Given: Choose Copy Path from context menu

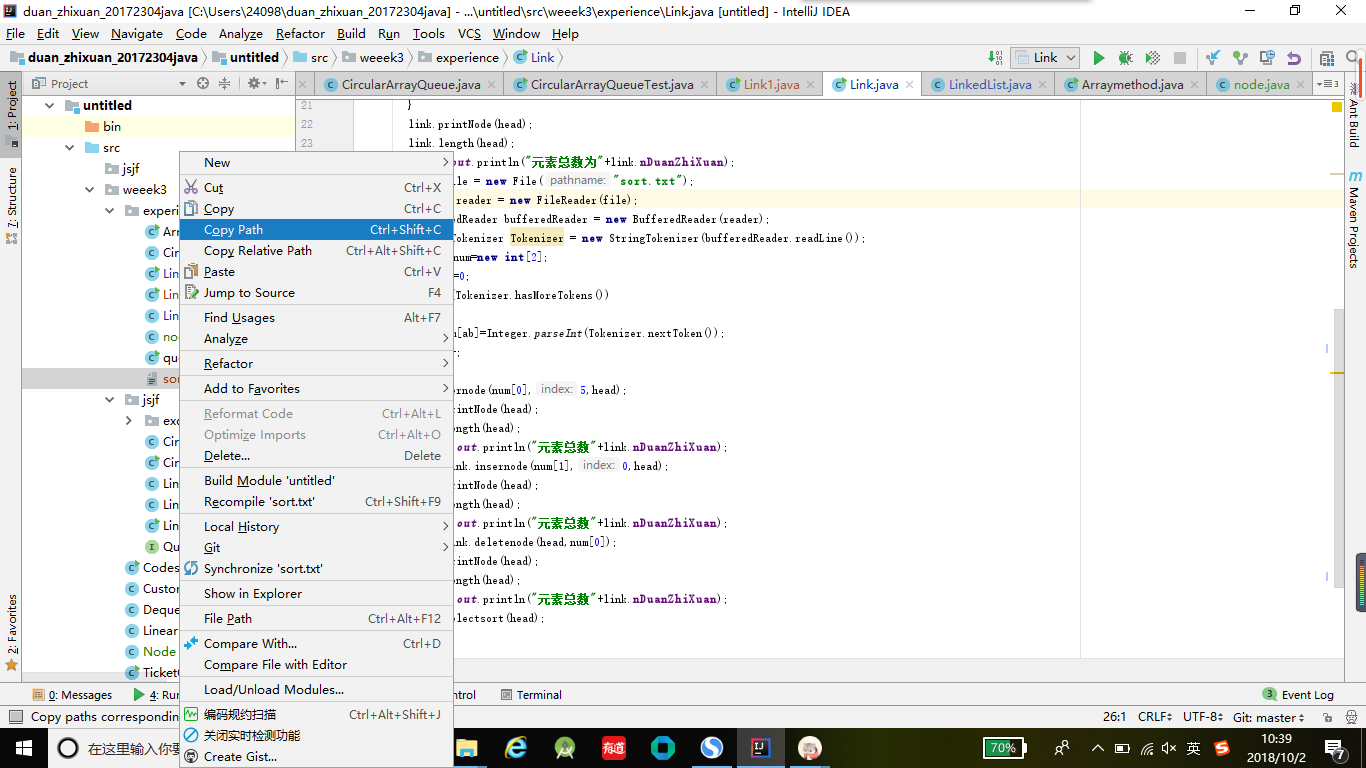Looking at the screenshot, I should [316, 230].
